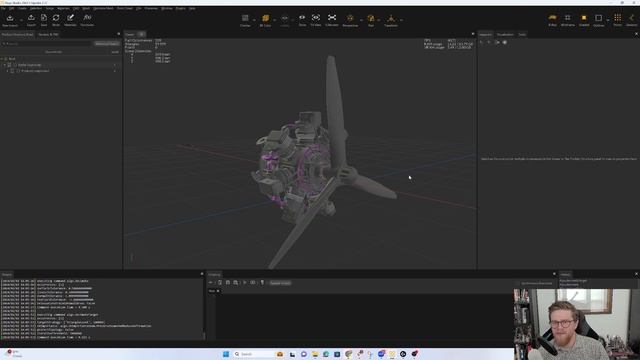
Task: Switch to the Variants & PMI tab
Action: click(48, 35)
